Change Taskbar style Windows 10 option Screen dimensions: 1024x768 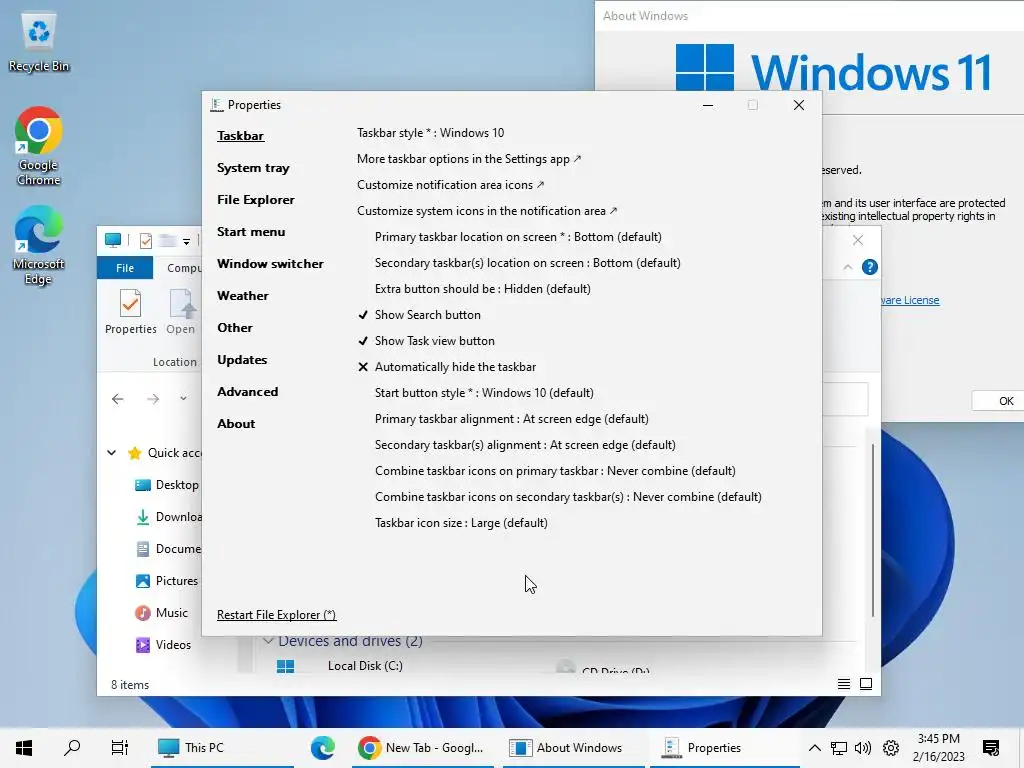pos(430,133)
